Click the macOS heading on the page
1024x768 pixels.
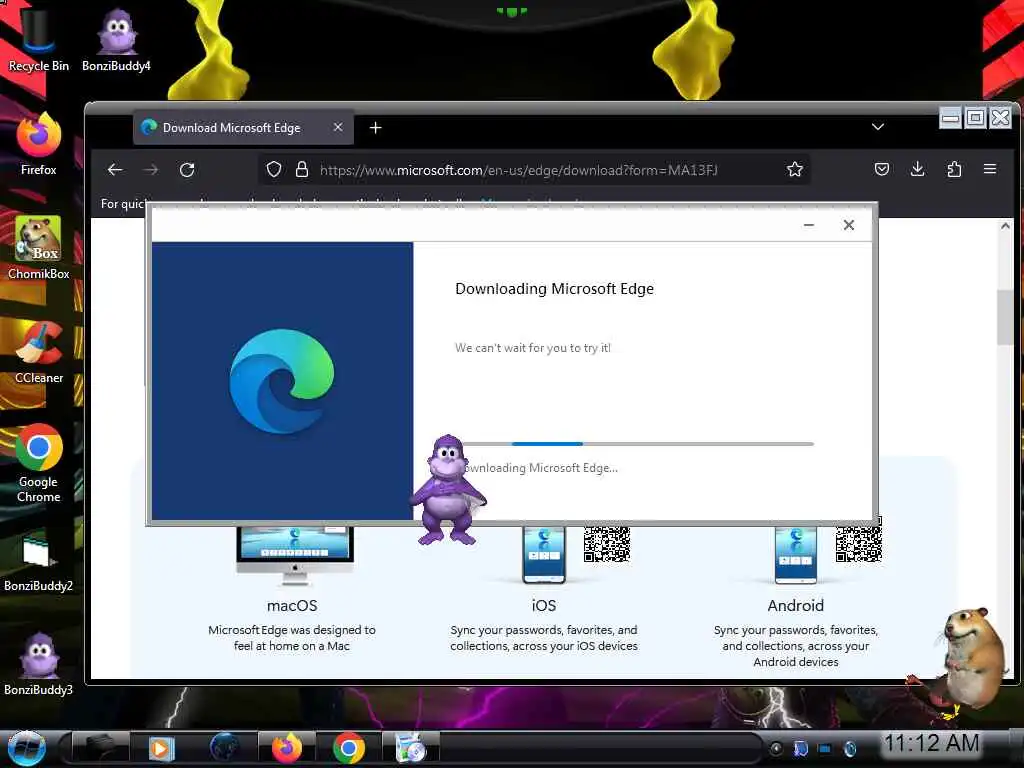click(292, 605)
